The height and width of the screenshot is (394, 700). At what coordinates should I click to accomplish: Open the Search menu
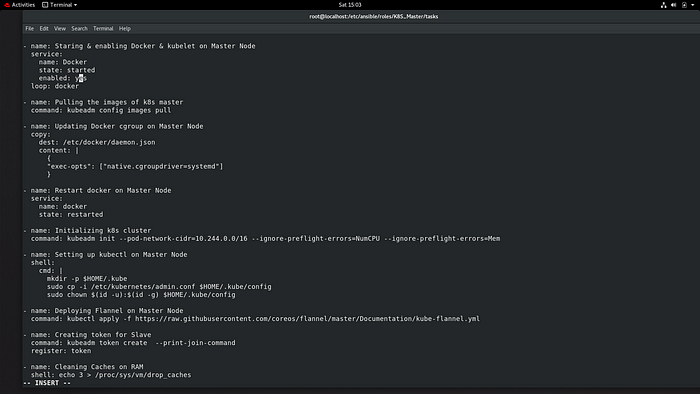79,29
